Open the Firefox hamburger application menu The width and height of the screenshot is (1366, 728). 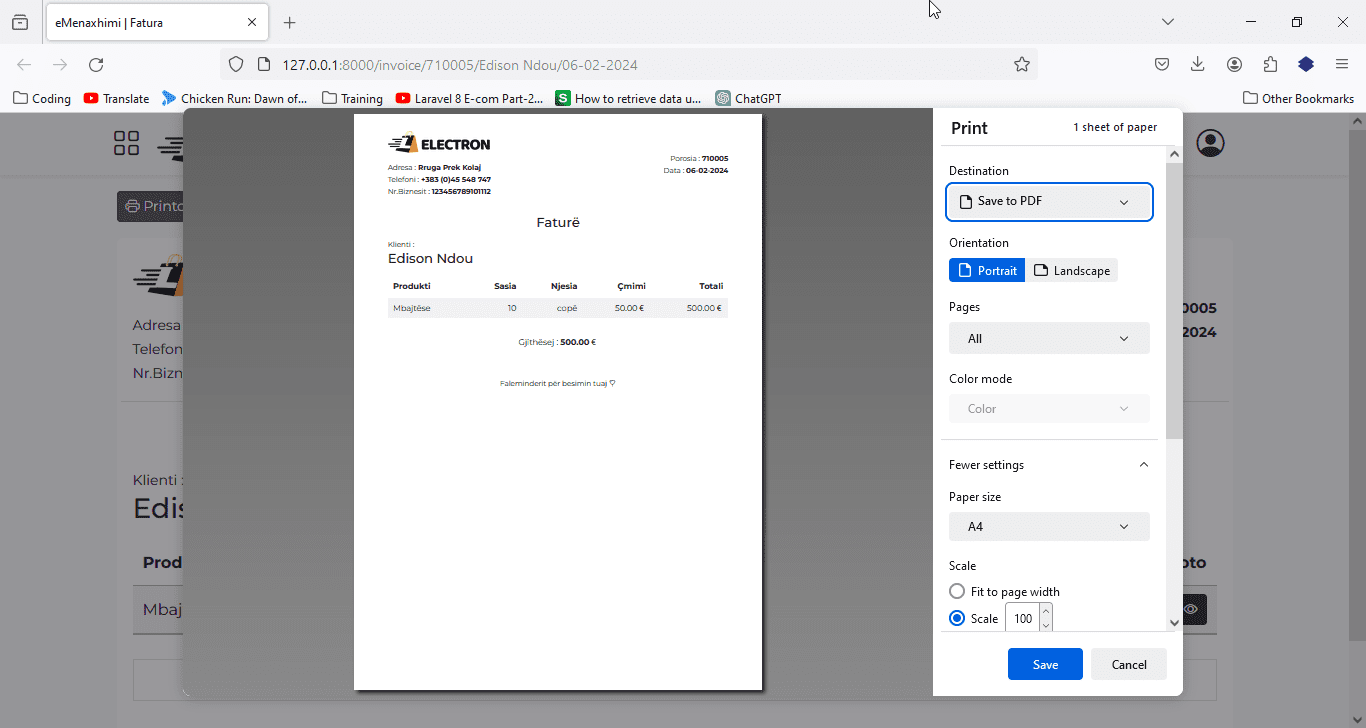[x=1342, y=65]
